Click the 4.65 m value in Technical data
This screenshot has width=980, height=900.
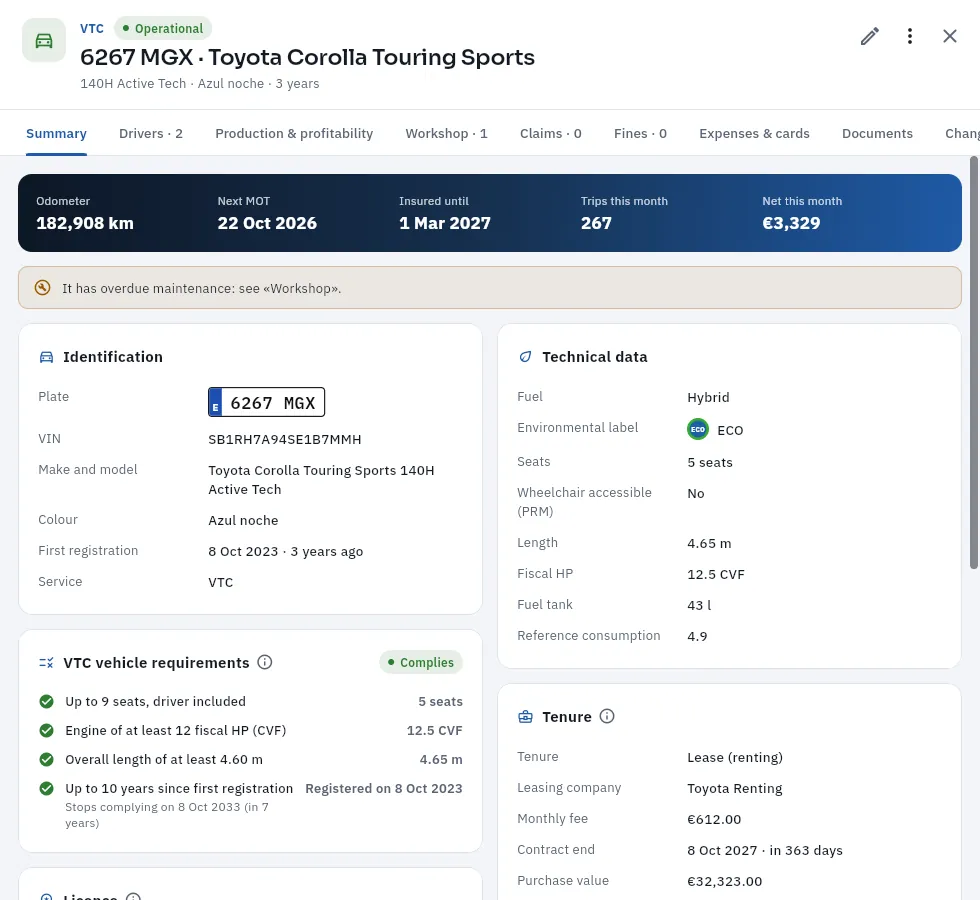tap(709, 543)
